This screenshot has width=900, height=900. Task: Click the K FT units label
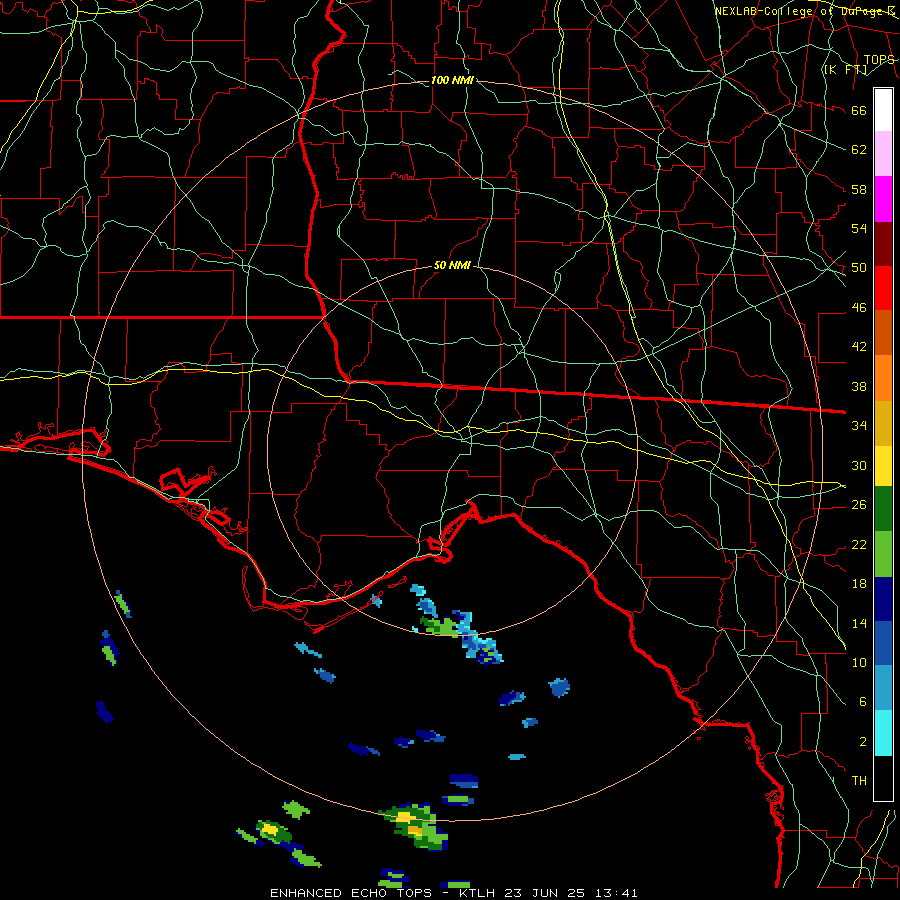pos(845,69)
